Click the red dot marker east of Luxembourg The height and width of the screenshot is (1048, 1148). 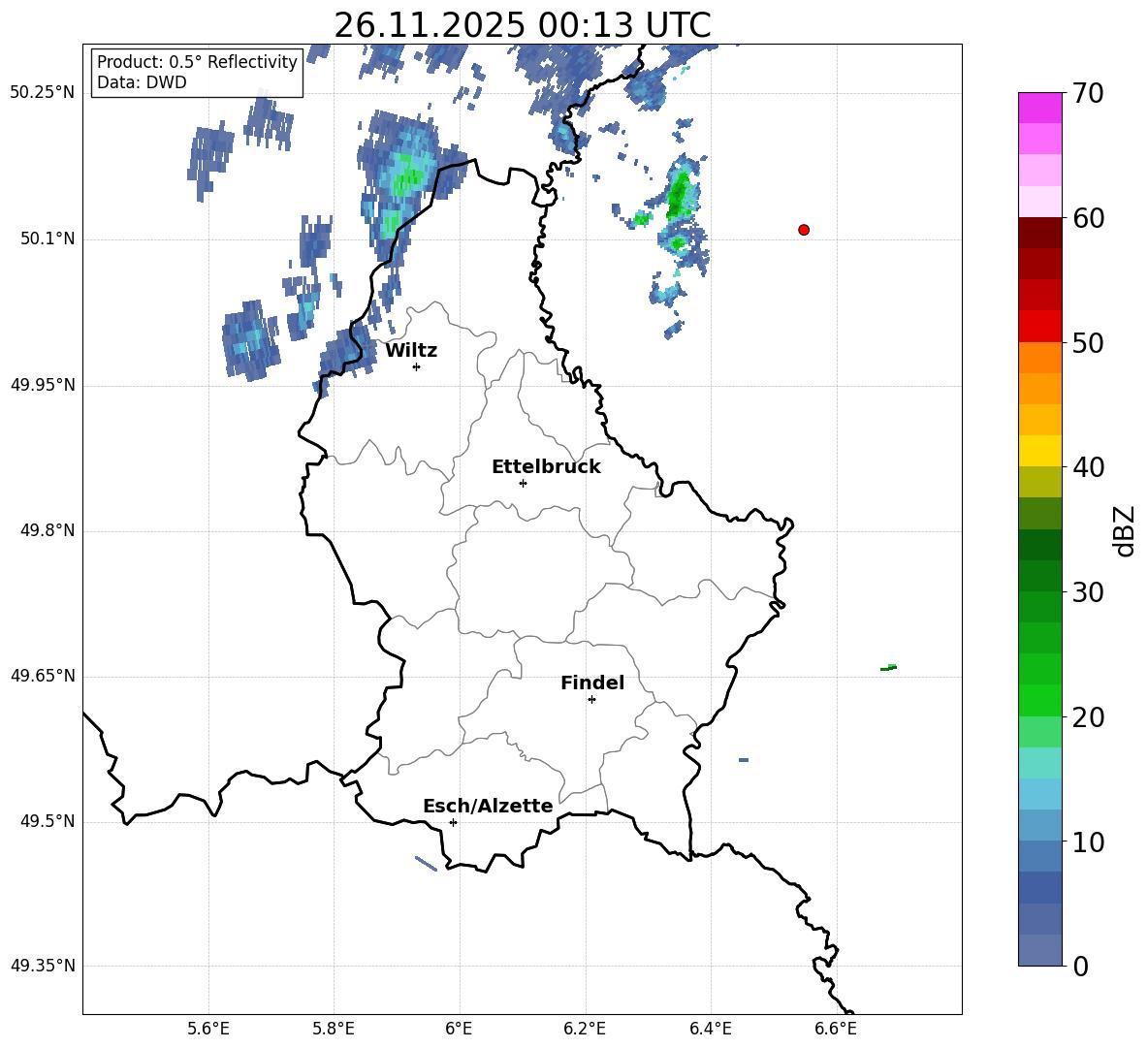pos(804,230)
